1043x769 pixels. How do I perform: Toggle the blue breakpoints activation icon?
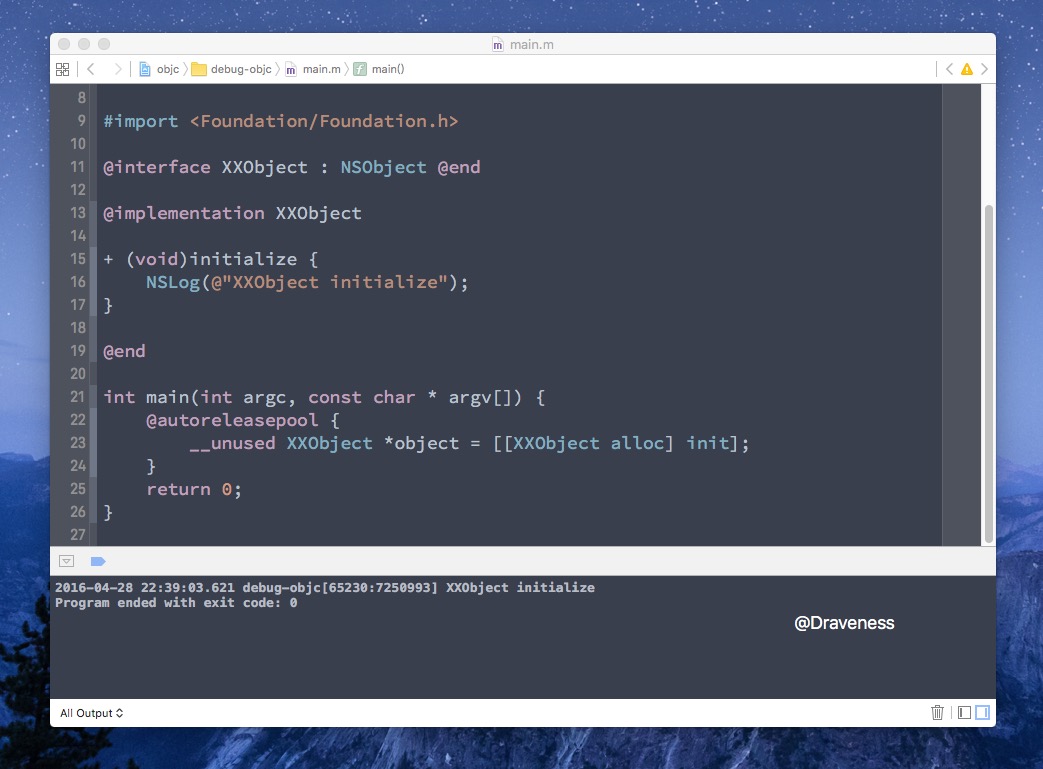click(98, 561)
